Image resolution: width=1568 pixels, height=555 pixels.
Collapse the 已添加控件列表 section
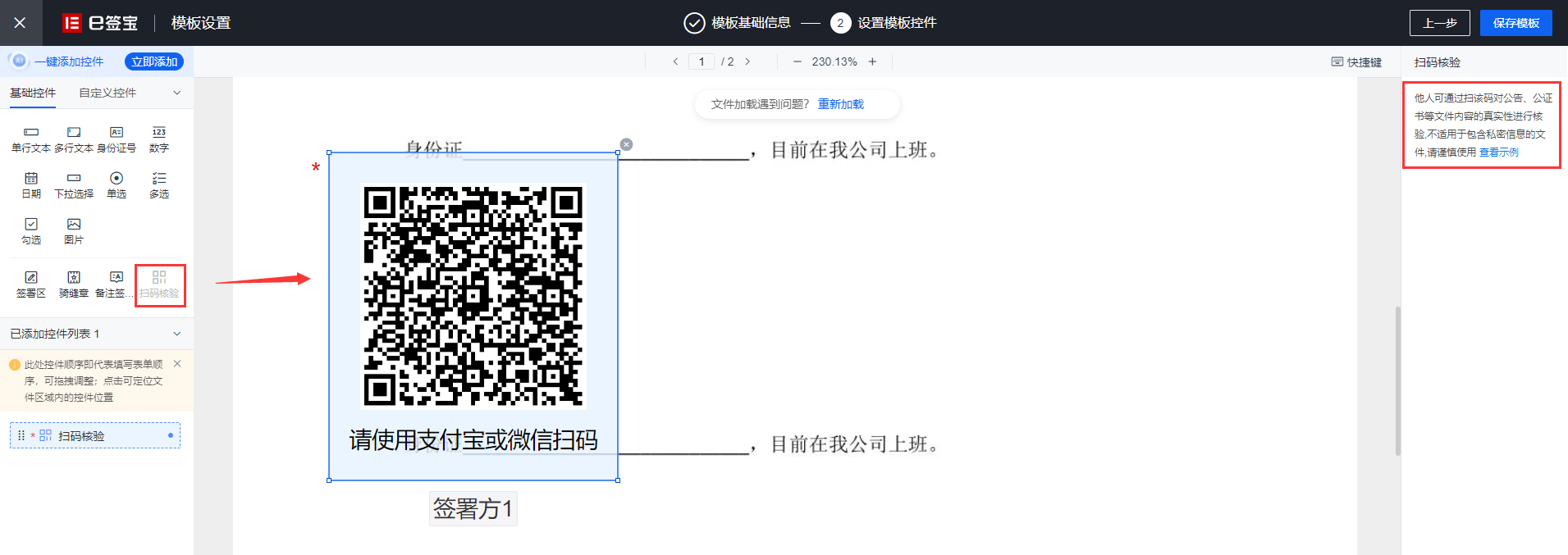(177, 334)
